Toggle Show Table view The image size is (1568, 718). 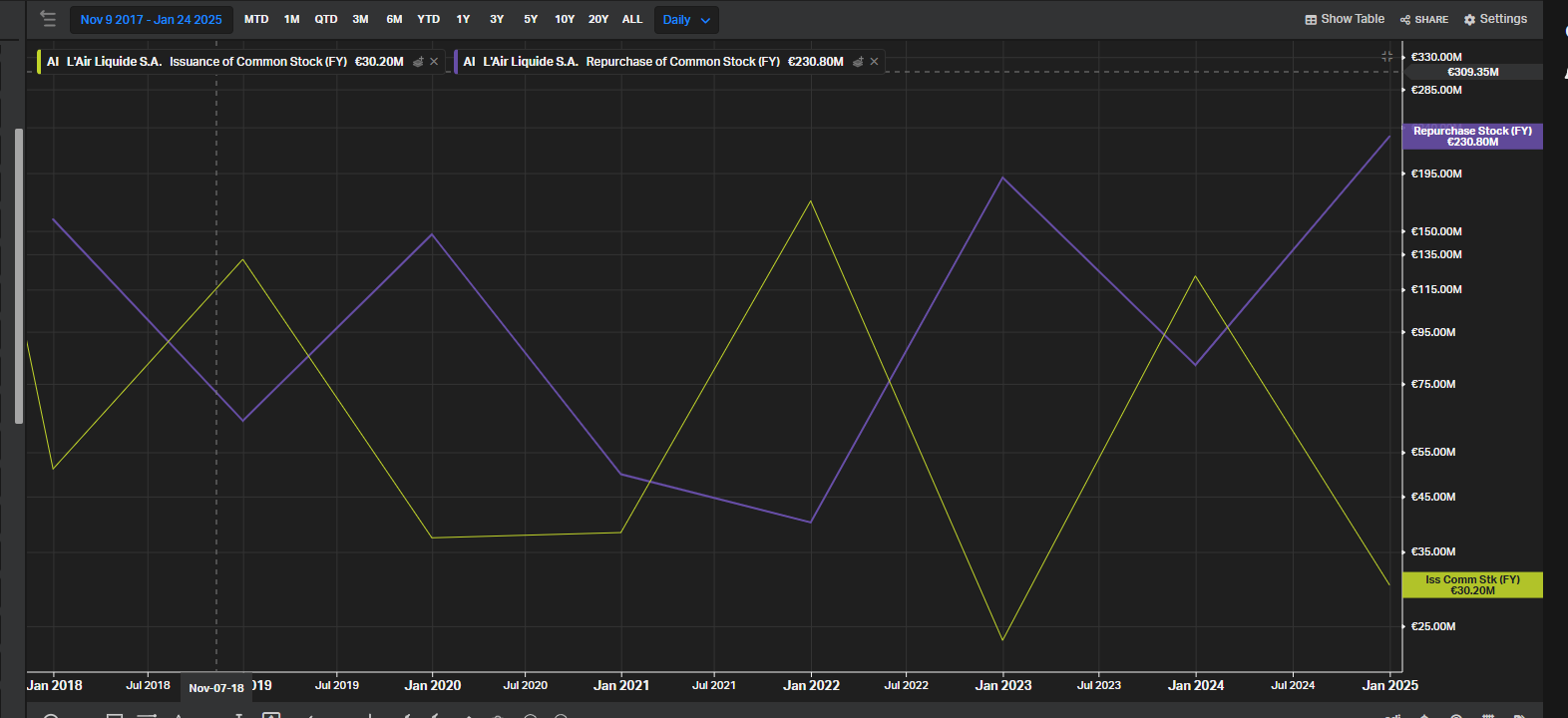[1344, 19]
